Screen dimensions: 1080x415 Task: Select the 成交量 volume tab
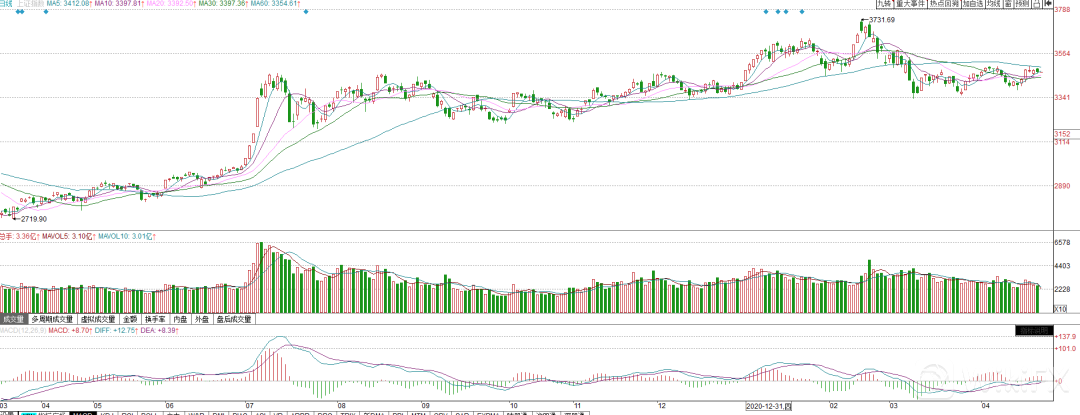point(14,320)
